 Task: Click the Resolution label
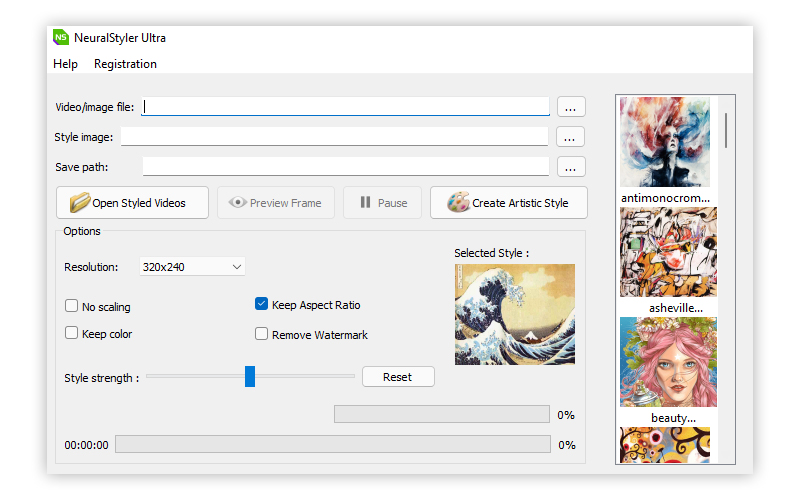pyautogui.click(x=91, y=267)
